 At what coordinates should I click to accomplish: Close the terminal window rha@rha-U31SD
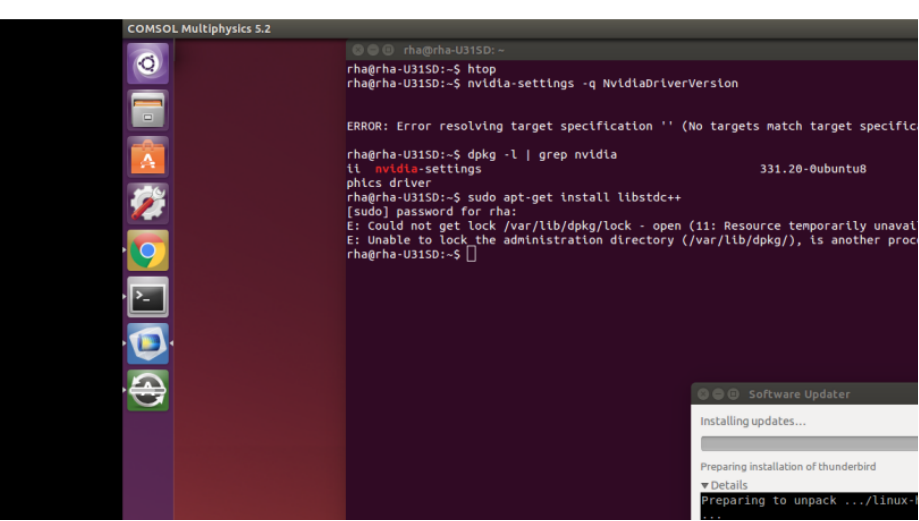point(358,50)
